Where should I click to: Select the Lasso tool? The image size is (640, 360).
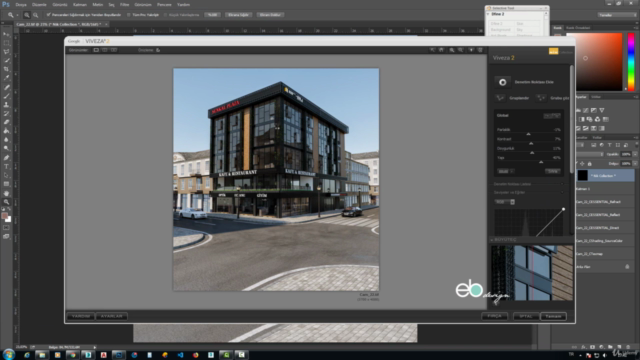(x=6, y=52)
